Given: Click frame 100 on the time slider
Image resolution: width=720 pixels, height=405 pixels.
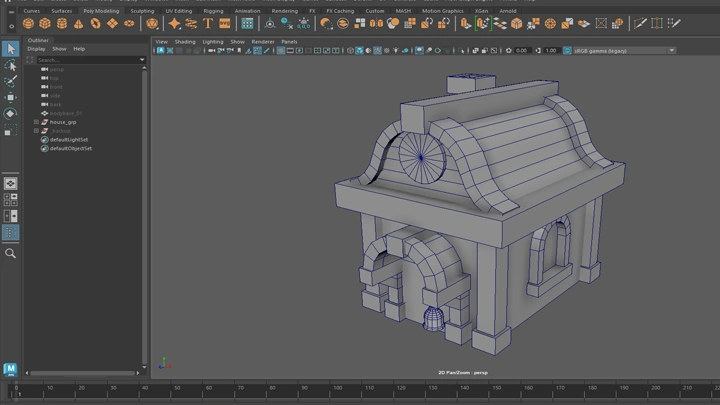Looking at the screenshot, I should point(337,388).
